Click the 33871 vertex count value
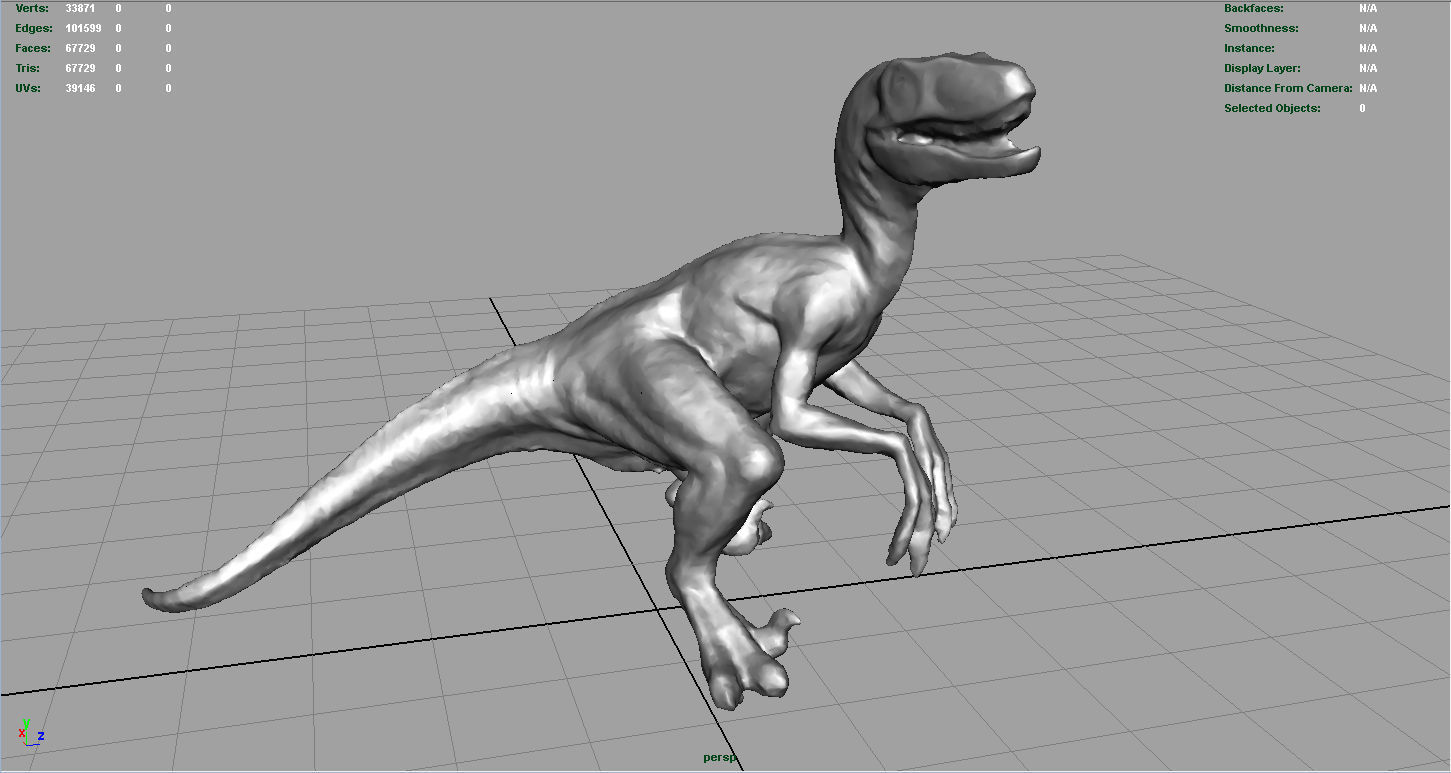This screenshot has width=1451, height=773. [x=80, y=8]
